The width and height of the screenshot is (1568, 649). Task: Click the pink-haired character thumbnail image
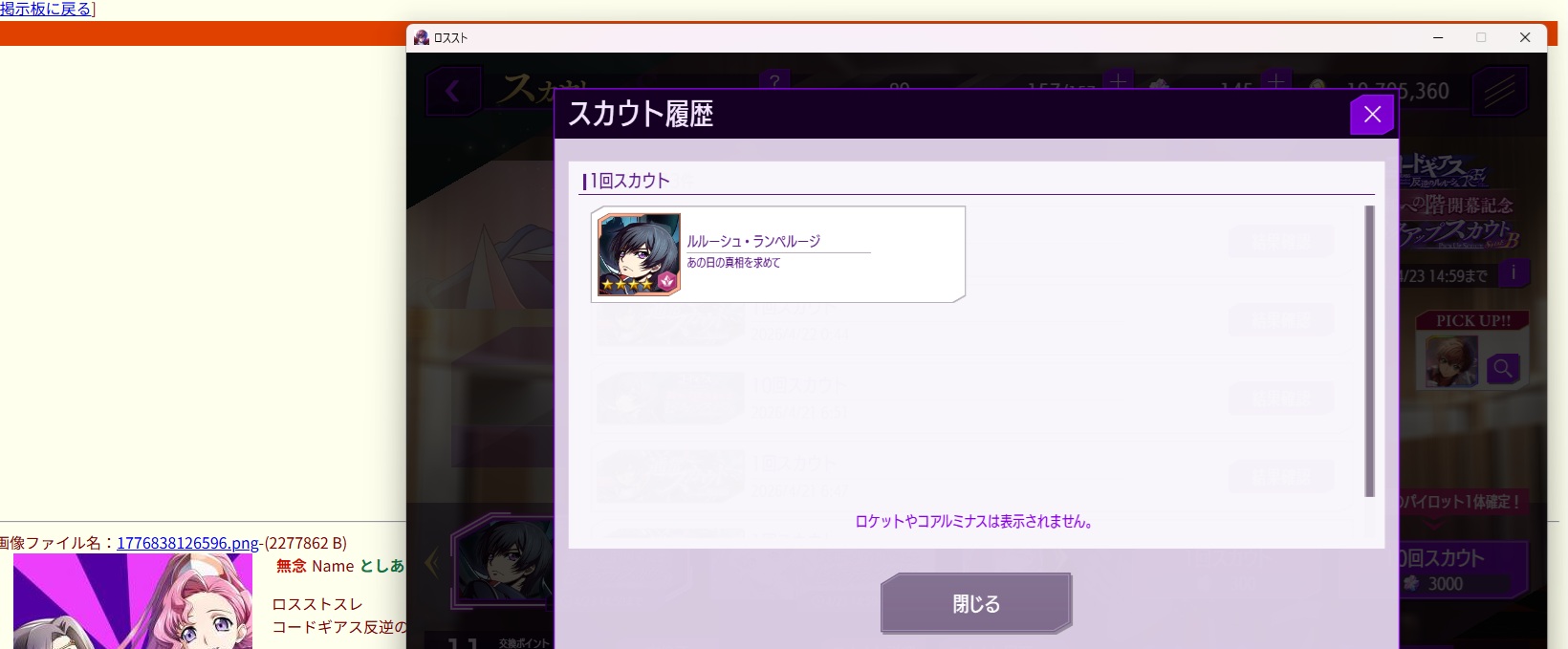pos(133,601)
